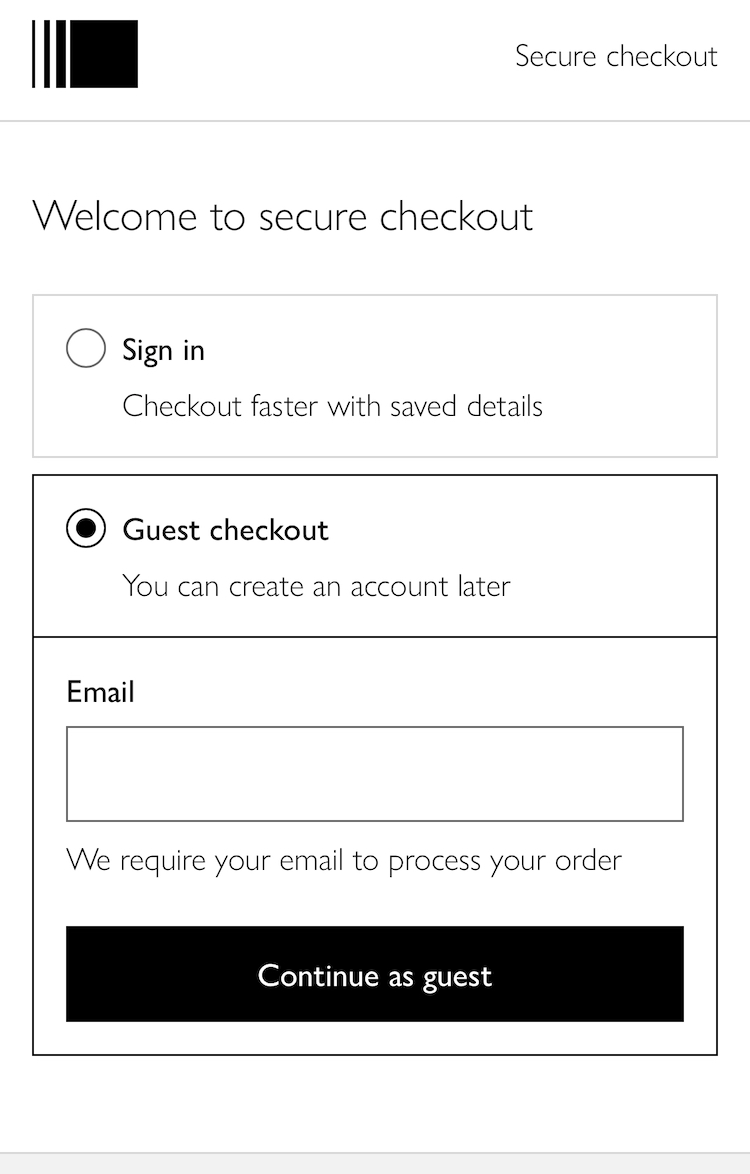Click the email requirement helper text
This screenshot has width=750, height=1174.
344,860
